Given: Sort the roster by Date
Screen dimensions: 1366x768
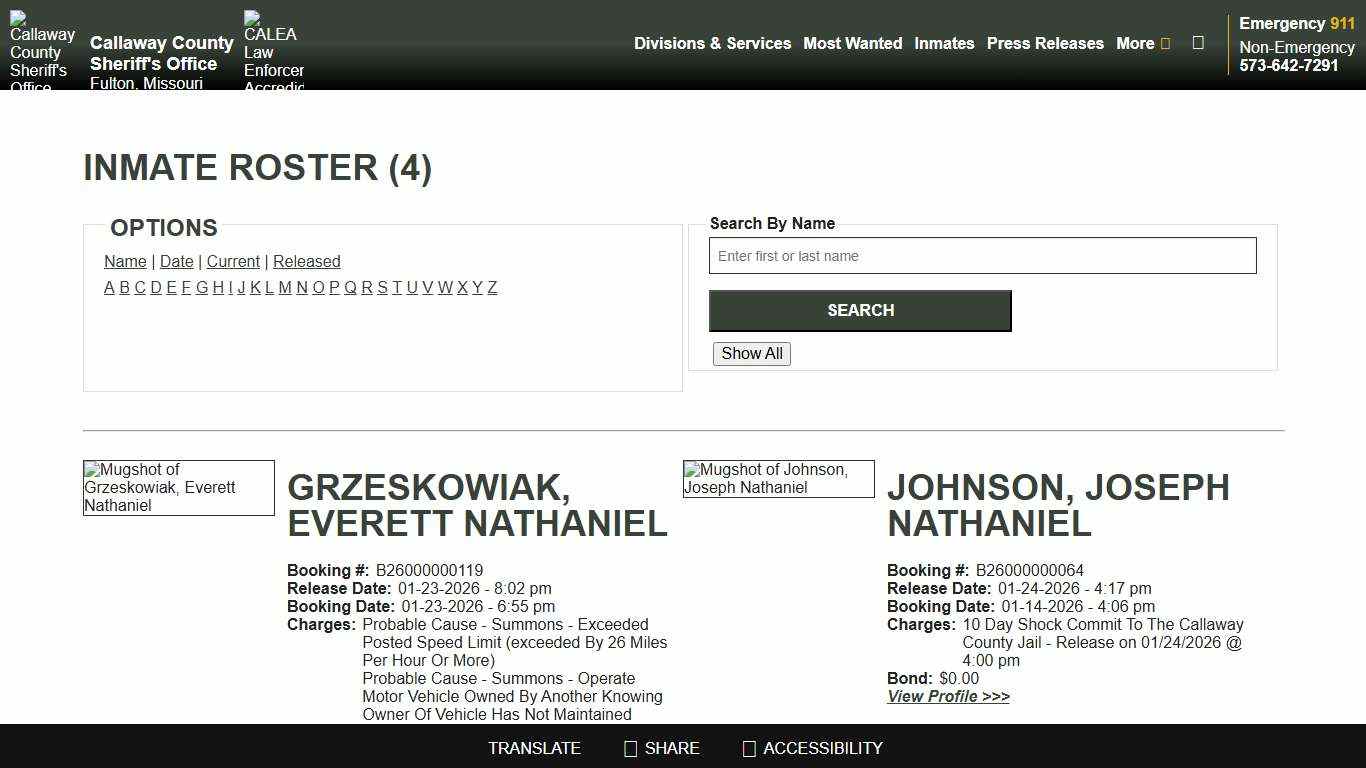Looking at the screenshot, I should 176,261.
